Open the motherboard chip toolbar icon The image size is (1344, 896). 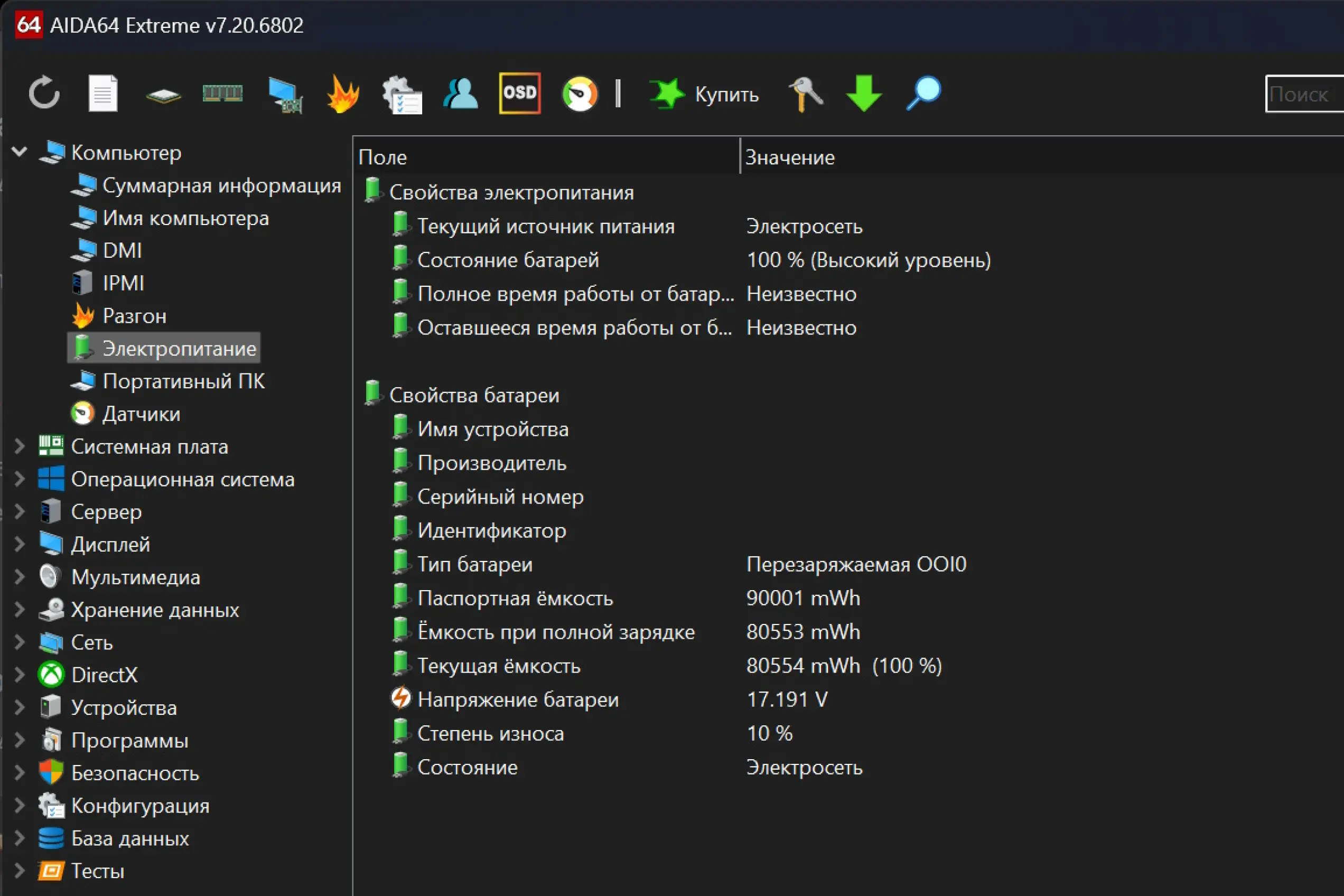click(163, 94)
